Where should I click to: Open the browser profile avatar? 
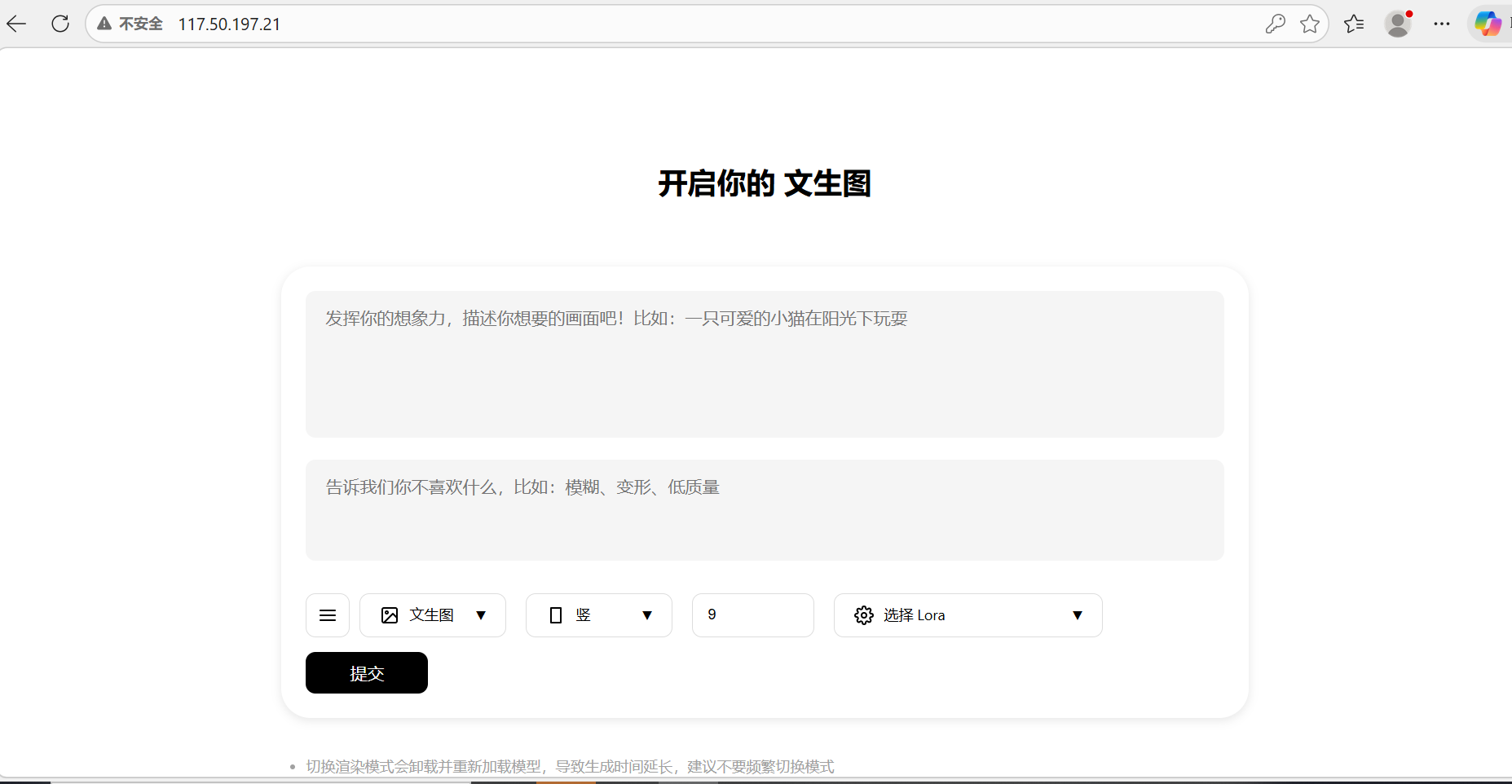(x=1398, y=24)
